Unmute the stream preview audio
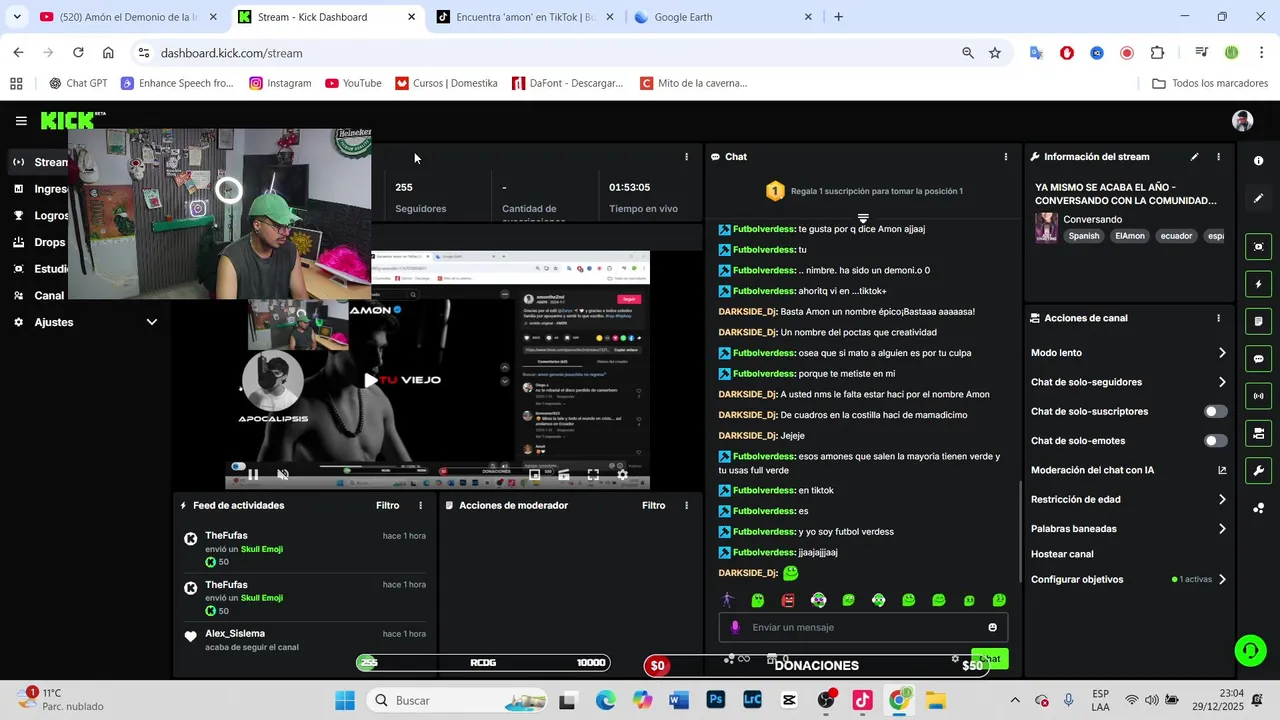This screenshot has height=720, width=1280. tap(283, 475)
